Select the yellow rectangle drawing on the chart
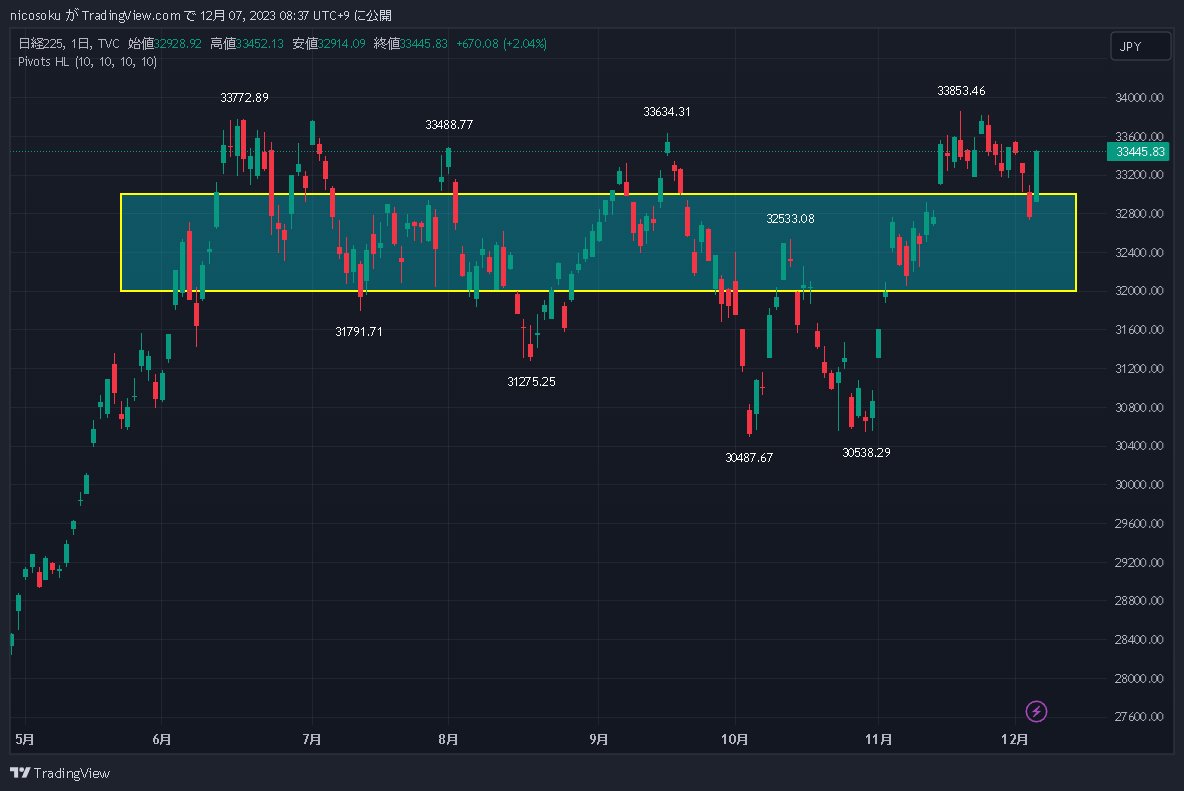This screenshot has height=791, width=1184. [600, 195]
